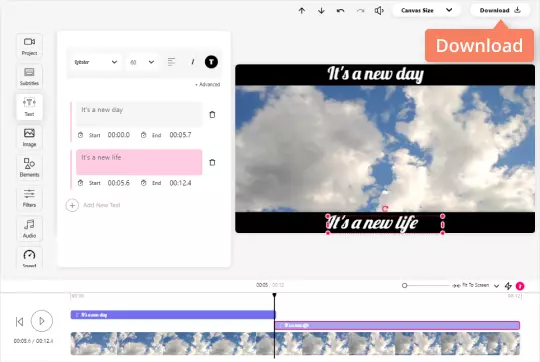Click the Download button
The height and width of the screenshot is (362, 540).
pos(500,10)
